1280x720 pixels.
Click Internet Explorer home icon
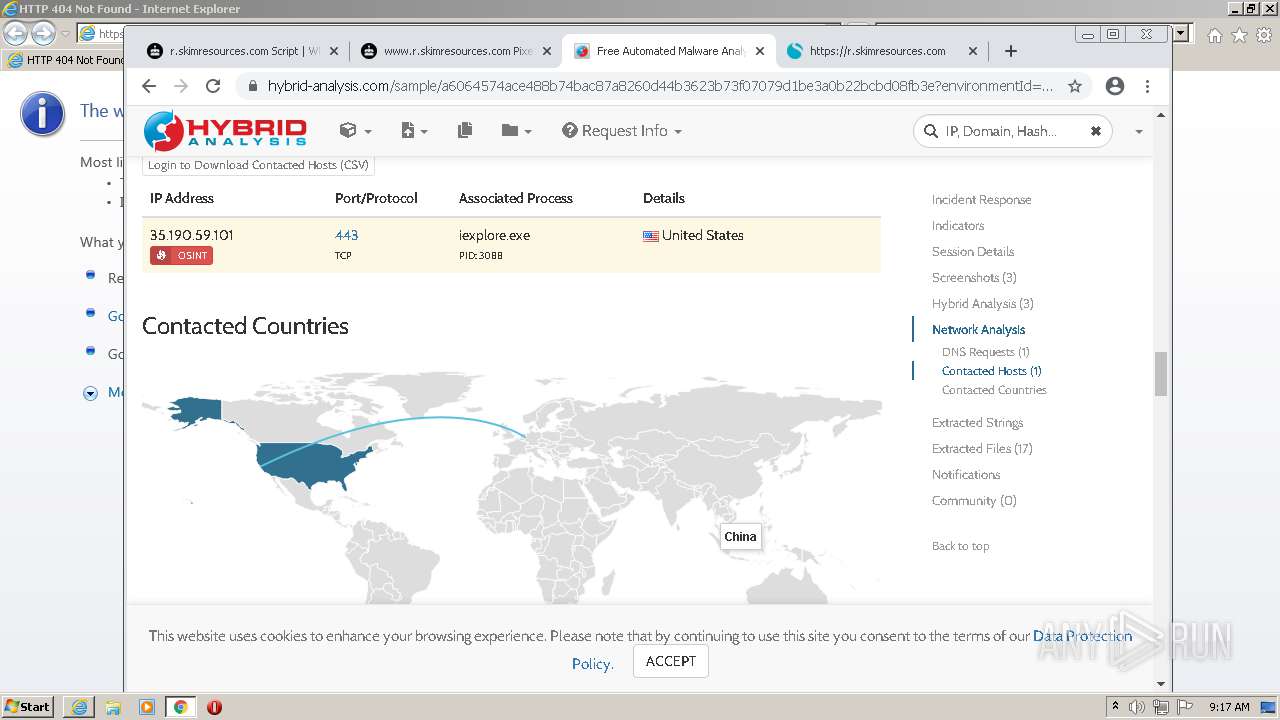[x=1214, y=35]
